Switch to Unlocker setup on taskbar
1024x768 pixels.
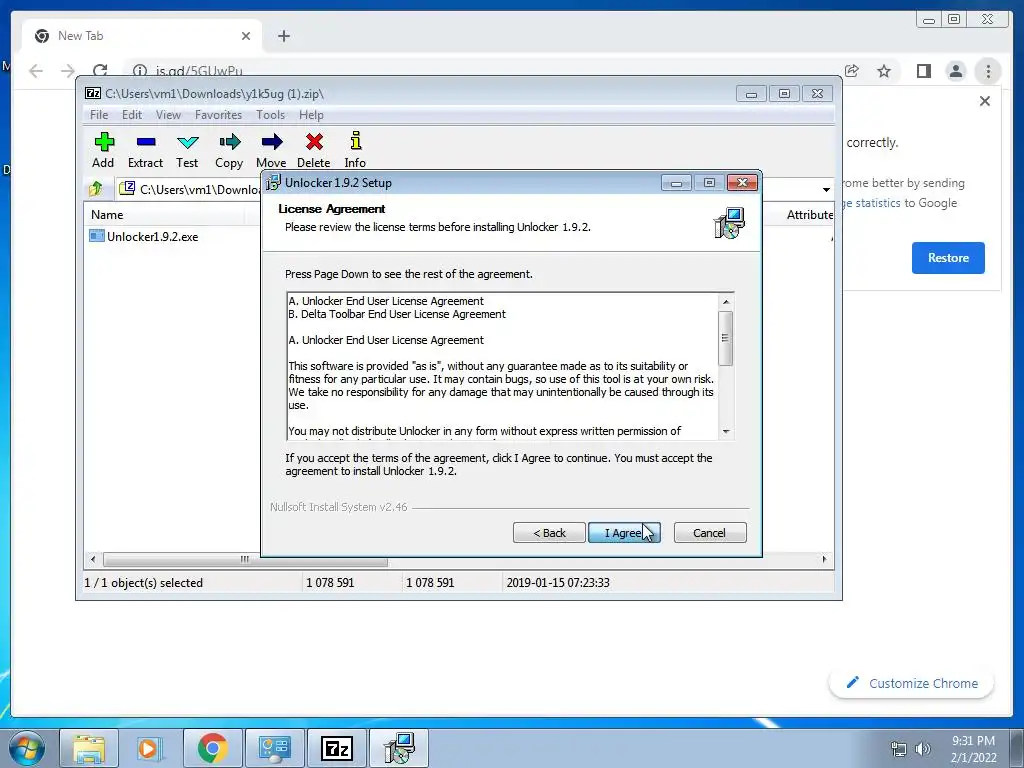coord(398,748)
